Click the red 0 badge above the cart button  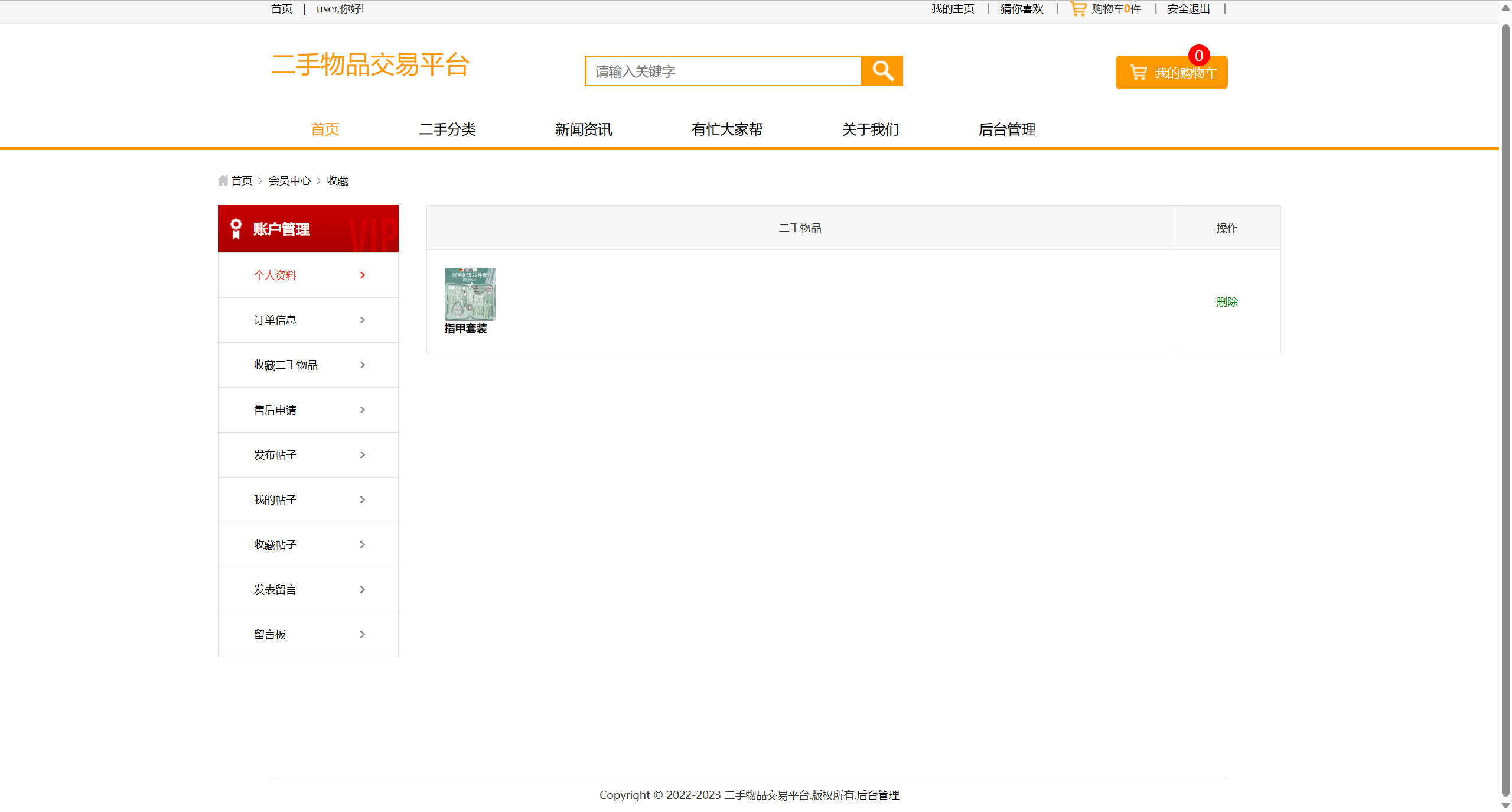(1199, 56)
